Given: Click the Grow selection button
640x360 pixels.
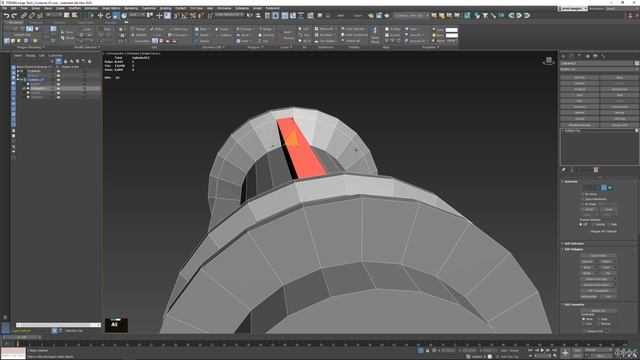Looking at the screenshot, I should click(608, 209).
